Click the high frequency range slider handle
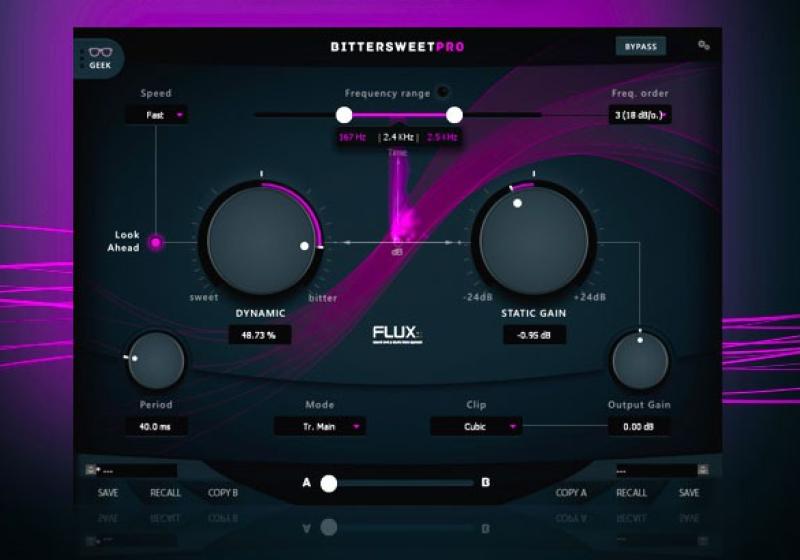Image resolution: width=800 pixels, height=560 pixels. coord(454,115)
